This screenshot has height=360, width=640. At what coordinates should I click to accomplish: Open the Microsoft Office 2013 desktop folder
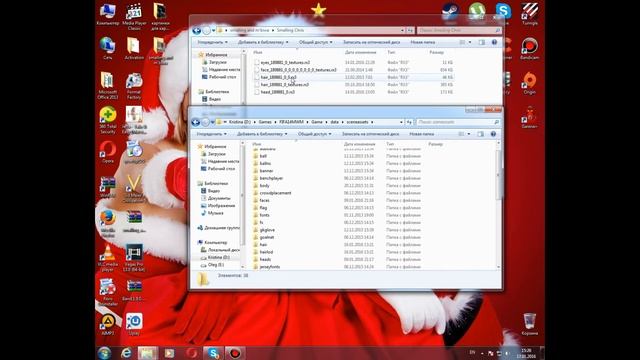tap(108, 86)
